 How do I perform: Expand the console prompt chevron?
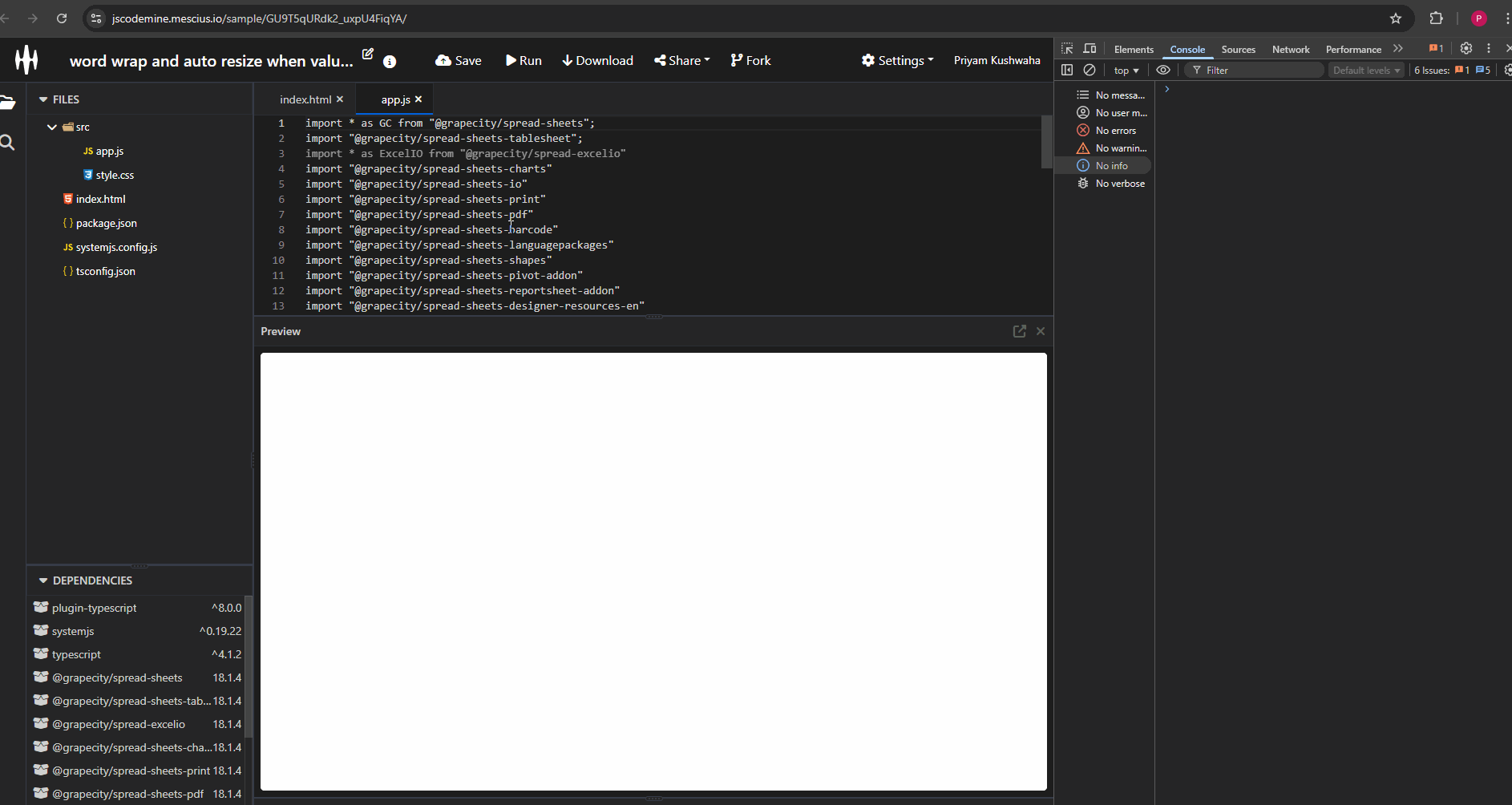coord(1167,89)
